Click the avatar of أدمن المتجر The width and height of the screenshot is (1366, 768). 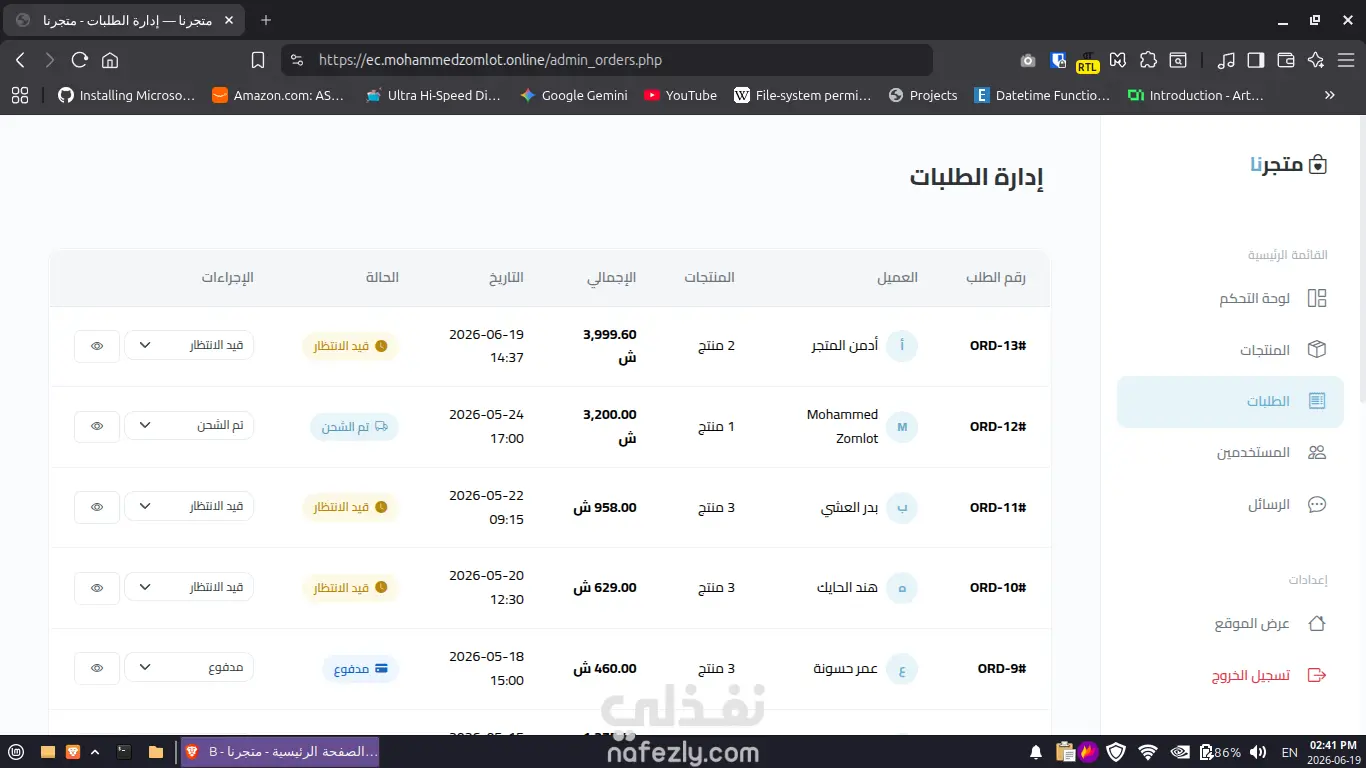(x=902, y=346)
